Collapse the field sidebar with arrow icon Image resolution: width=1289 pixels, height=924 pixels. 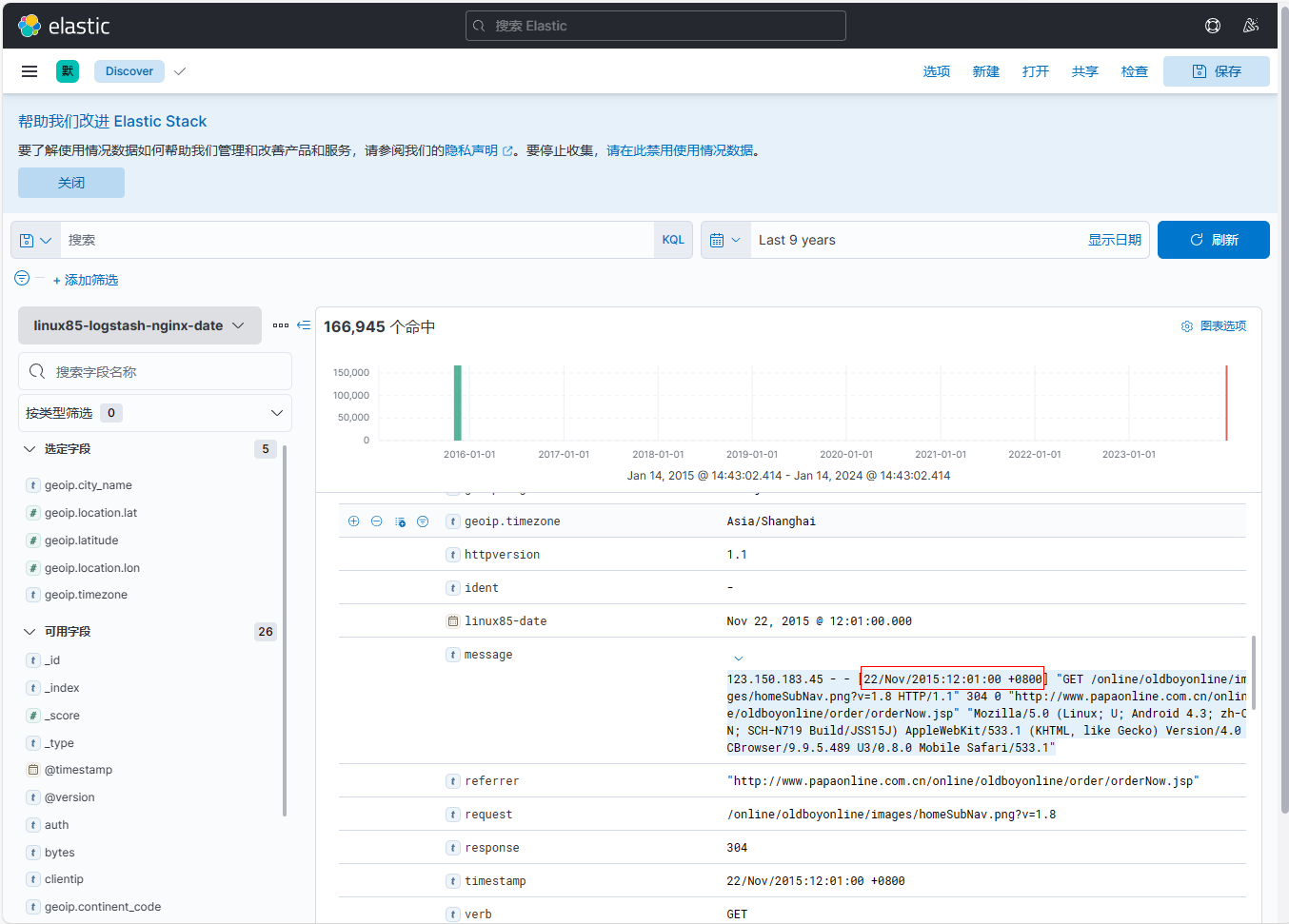pyautogui.click(x=304, y=325)
